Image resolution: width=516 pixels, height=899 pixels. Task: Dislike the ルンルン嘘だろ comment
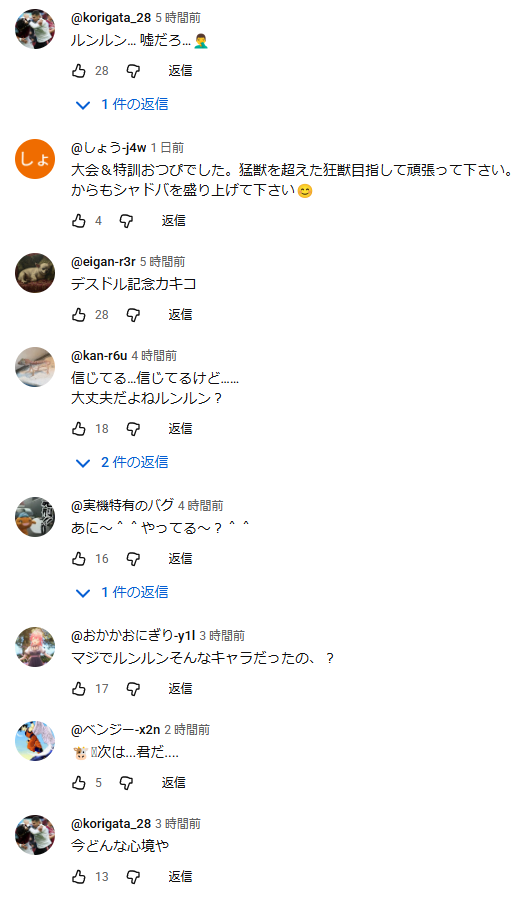133,71
